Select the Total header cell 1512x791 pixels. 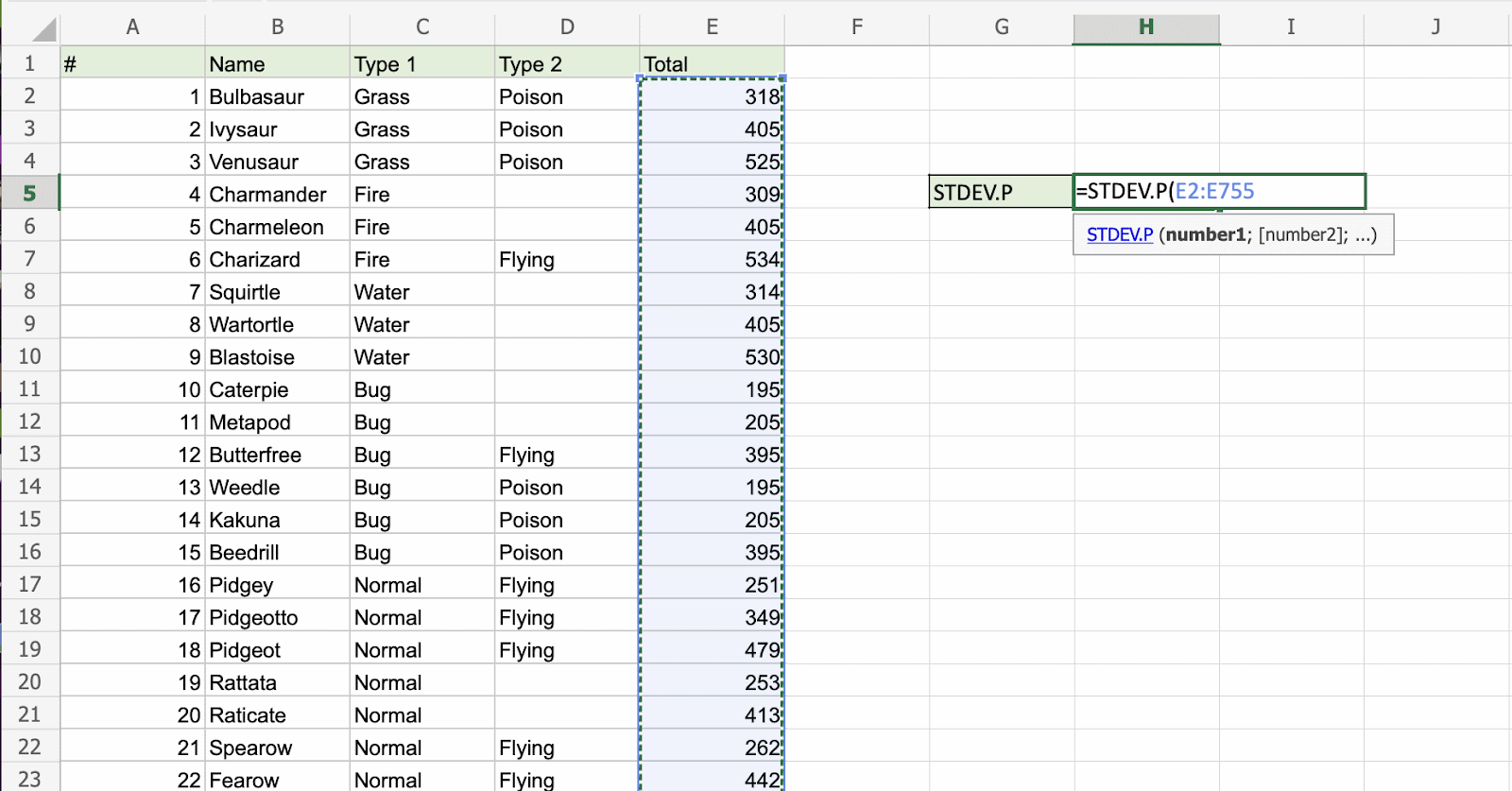(x=712, y=64)
